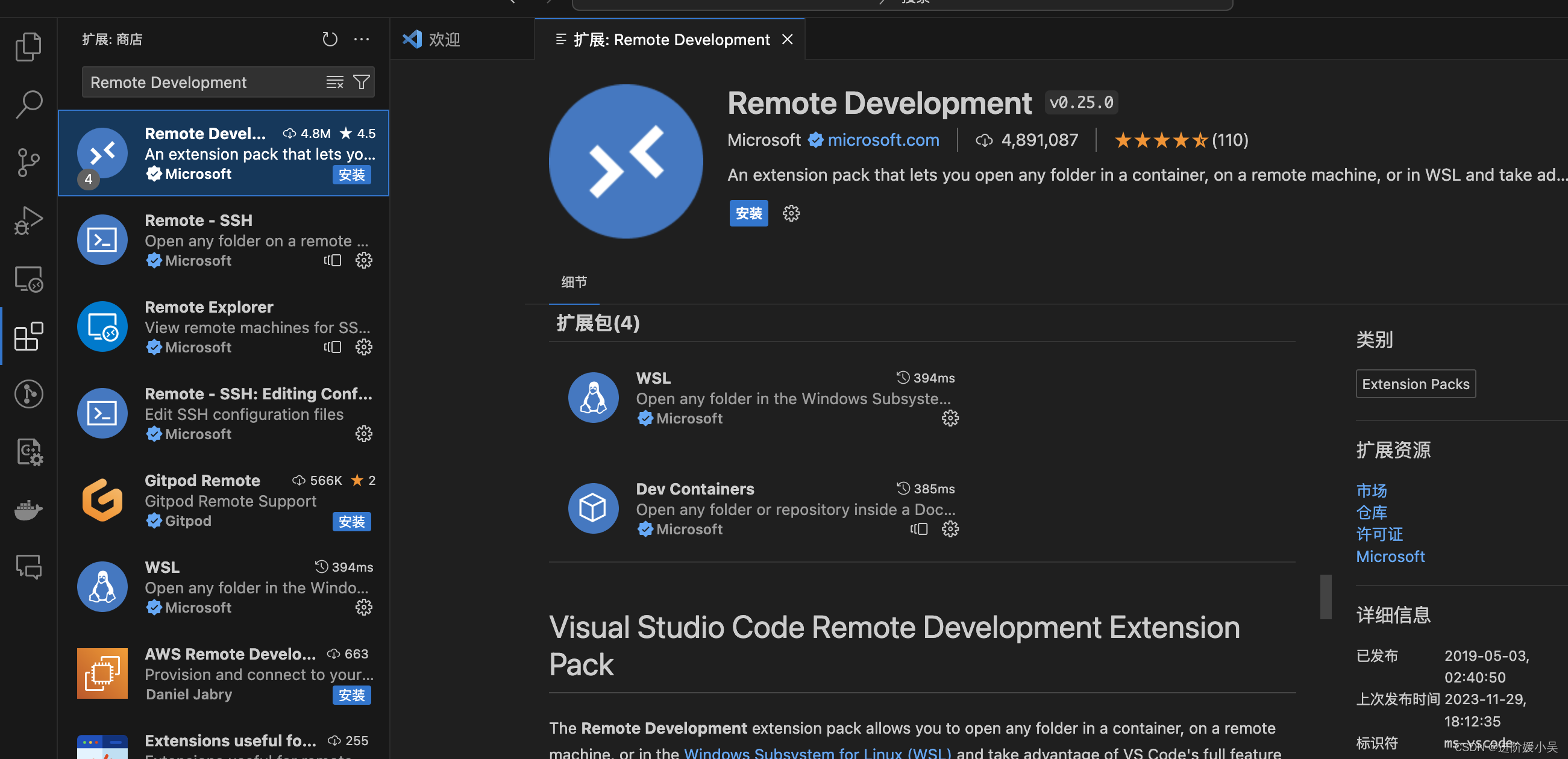The height and width of the screenshot is (759, 1568).
Task: Click the version badge v0.25.0
Action: (1081, 102)
